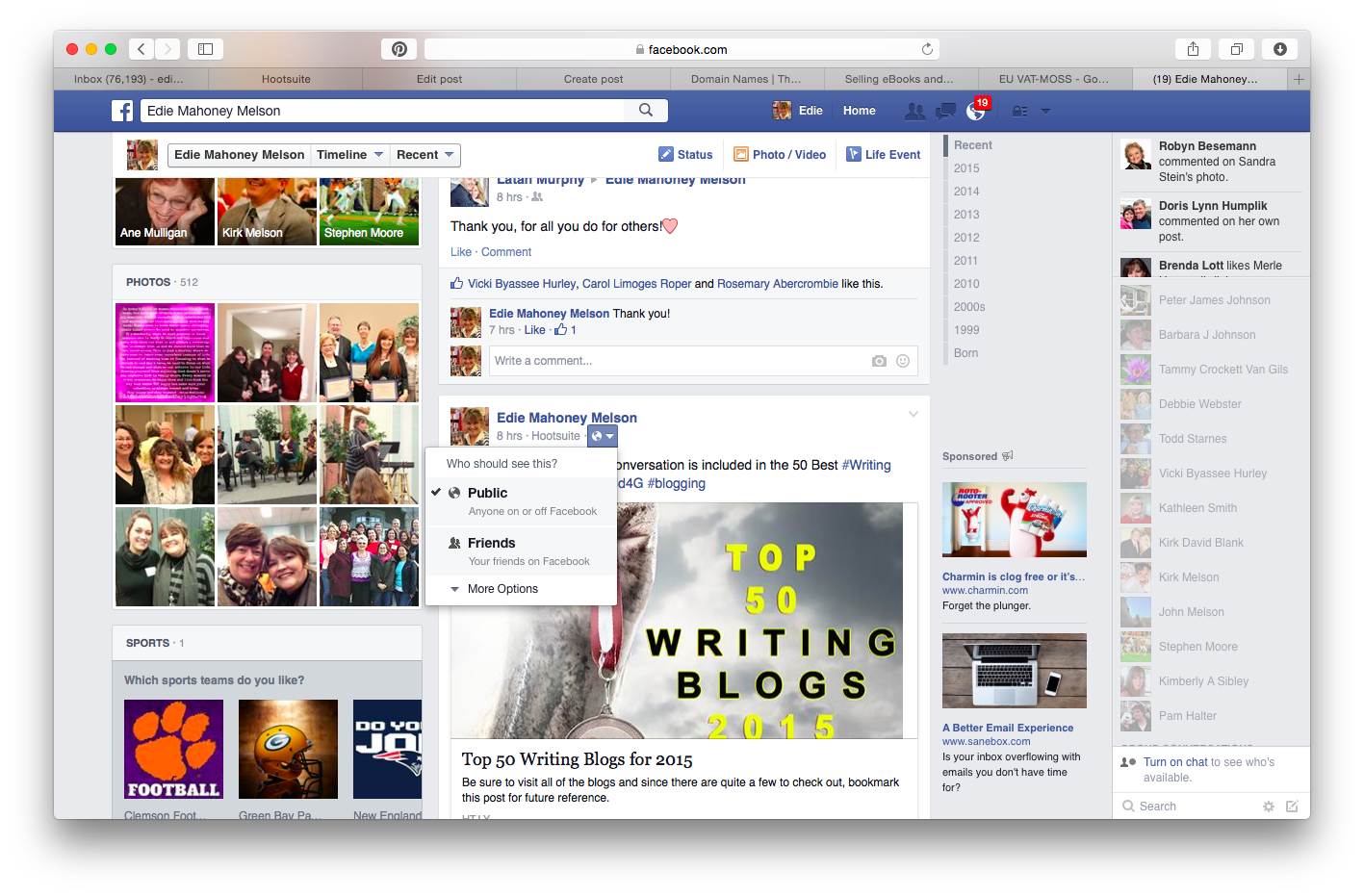
Task: Switch to the Create post tab
Action: coord(593,79)
